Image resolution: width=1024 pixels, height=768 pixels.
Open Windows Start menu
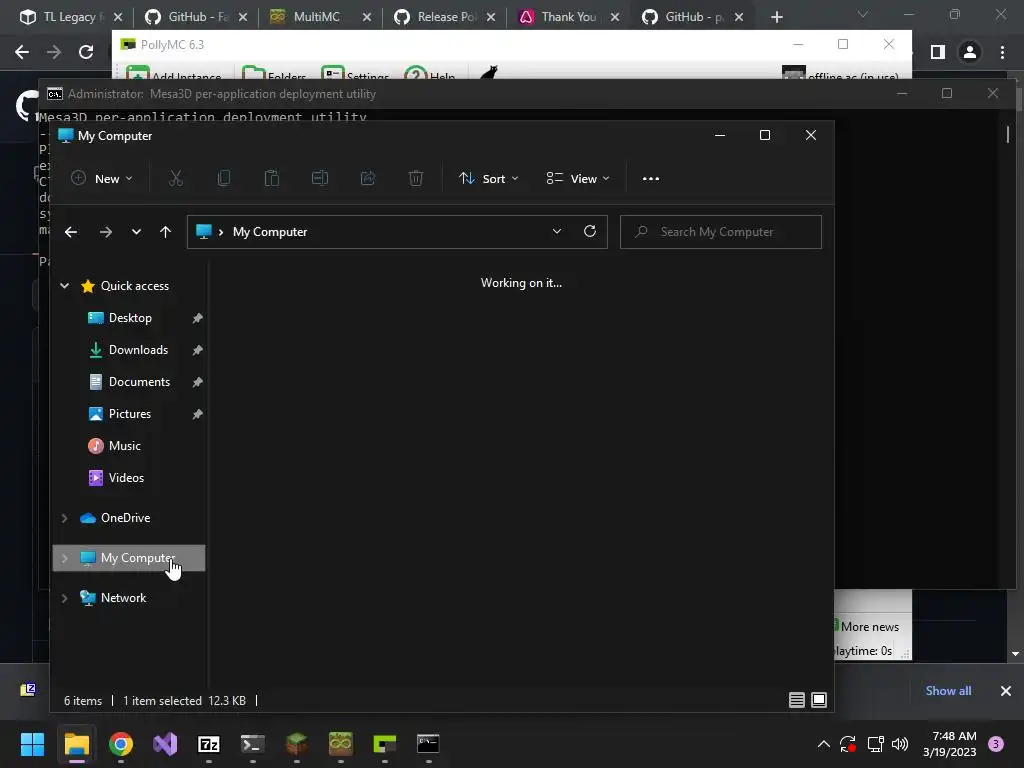click(x=32, y=744)
